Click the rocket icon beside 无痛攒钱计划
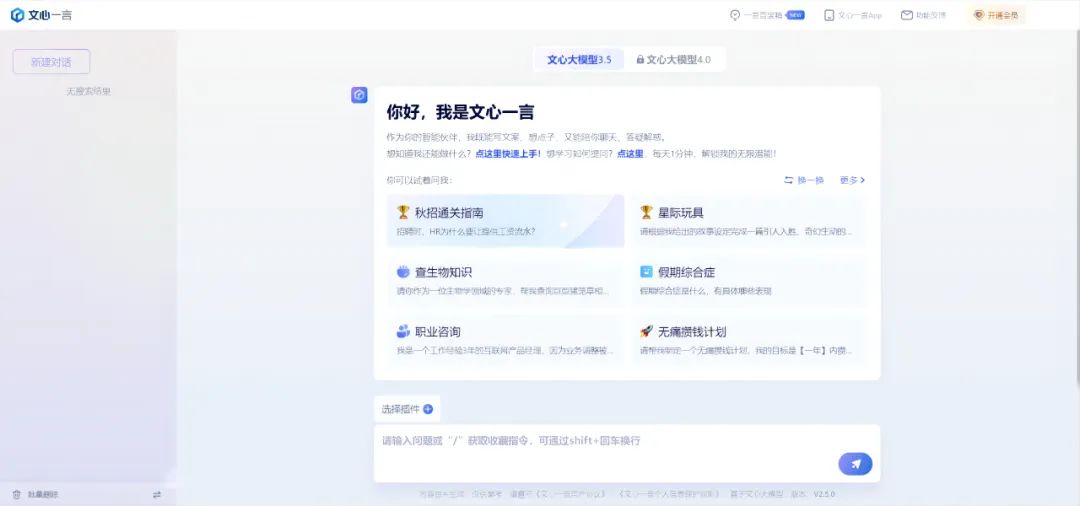Viewport: 1080px width, 506px height. pyautogui.click(x=646, y=331)
